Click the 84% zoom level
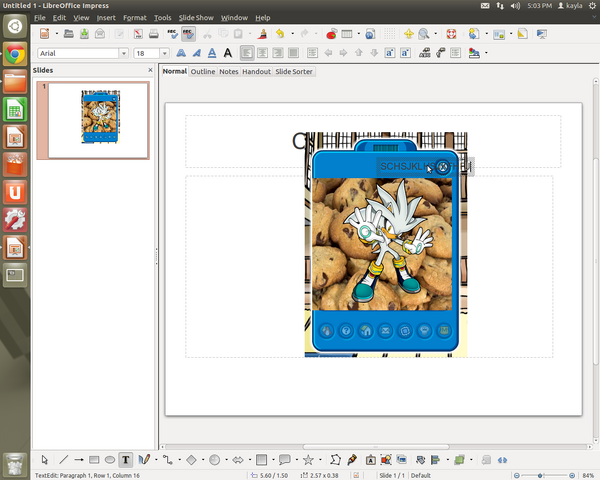This screenshot has height=480, width=600. [x=588, y=475]
